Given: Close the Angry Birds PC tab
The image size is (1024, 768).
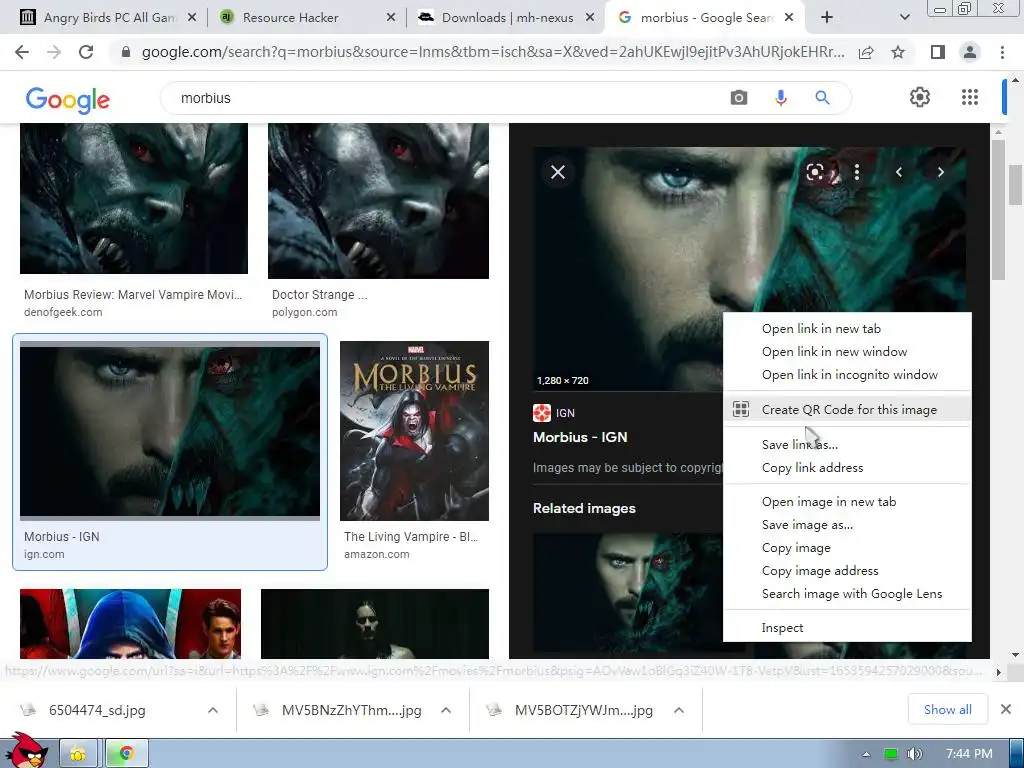Looking at the screenshot, I should [192, 18].
